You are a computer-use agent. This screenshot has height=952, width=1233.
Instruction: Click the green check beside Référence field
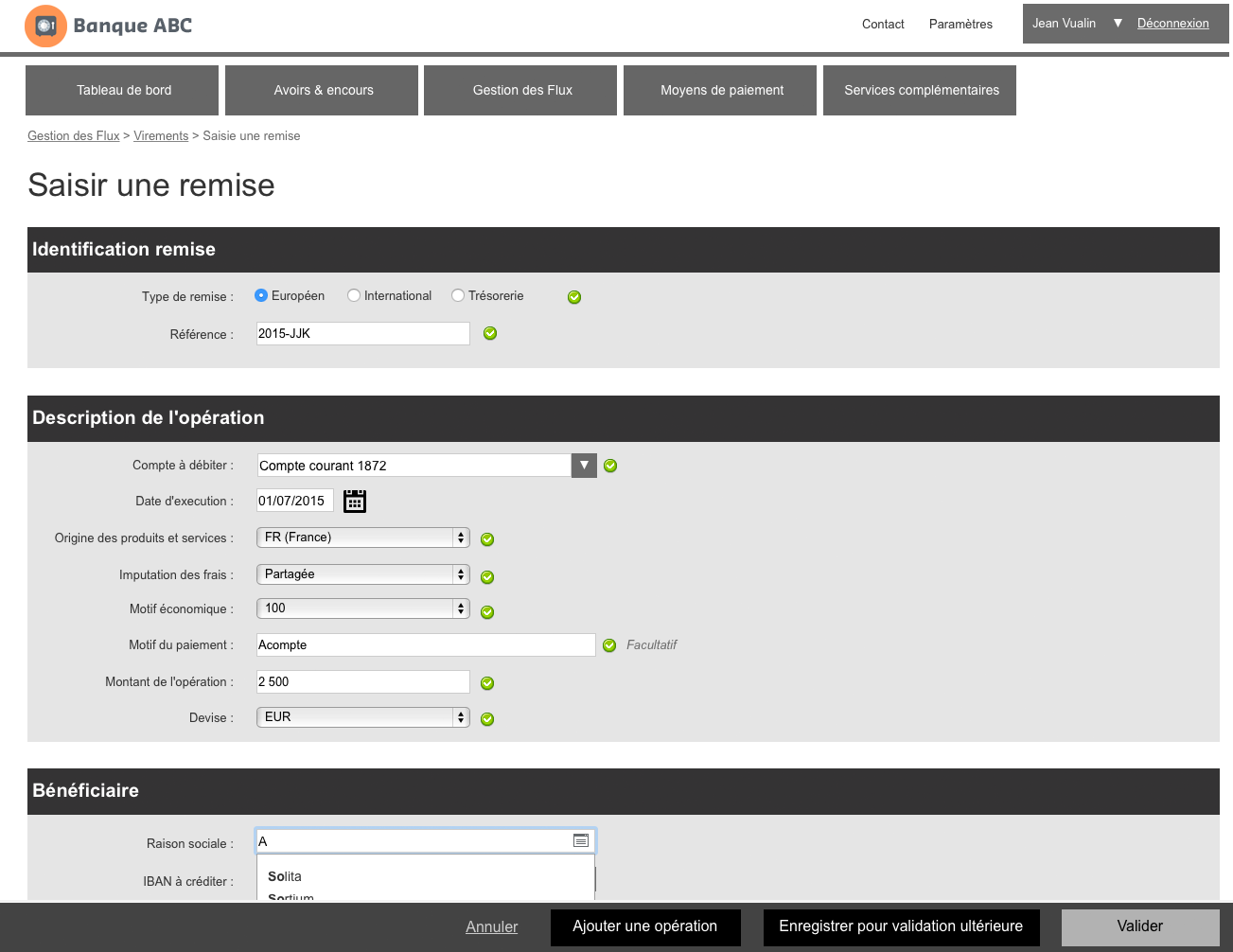(490, 333)
